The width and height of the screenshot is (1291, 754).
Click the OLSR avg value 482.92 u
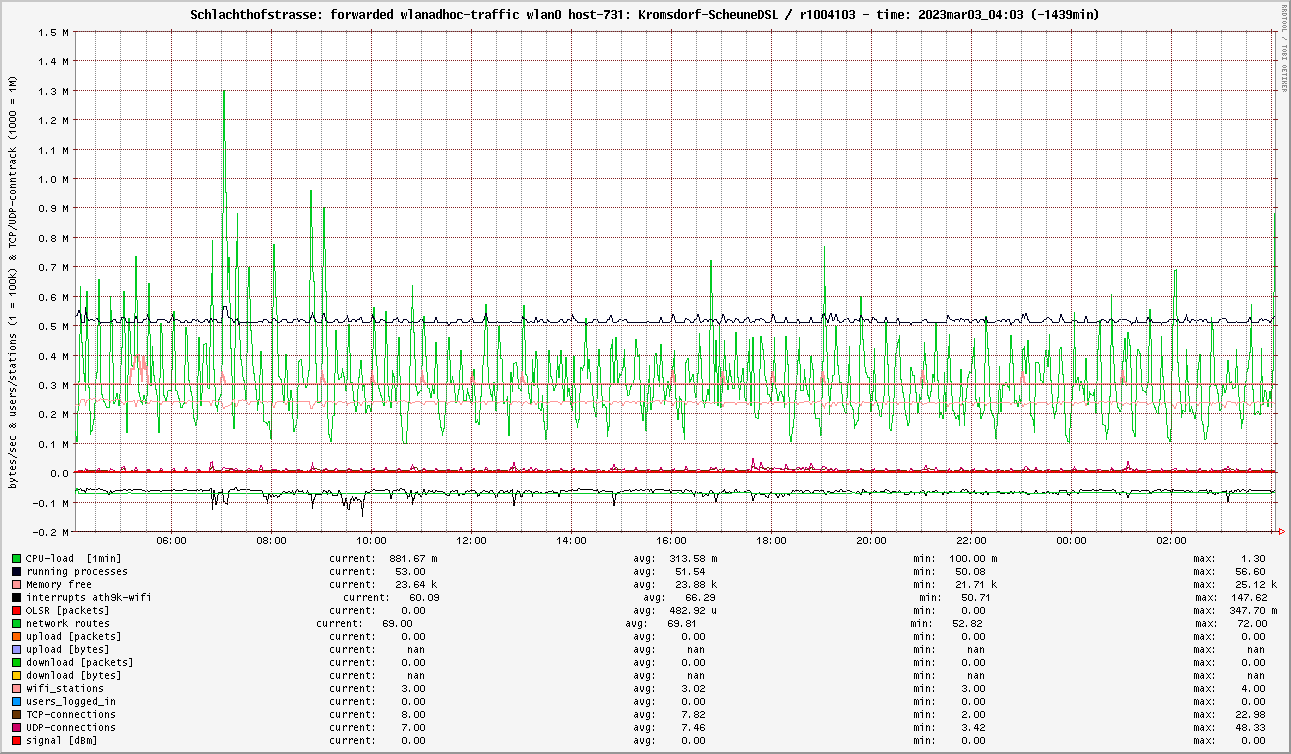click(x=692, y=610)
